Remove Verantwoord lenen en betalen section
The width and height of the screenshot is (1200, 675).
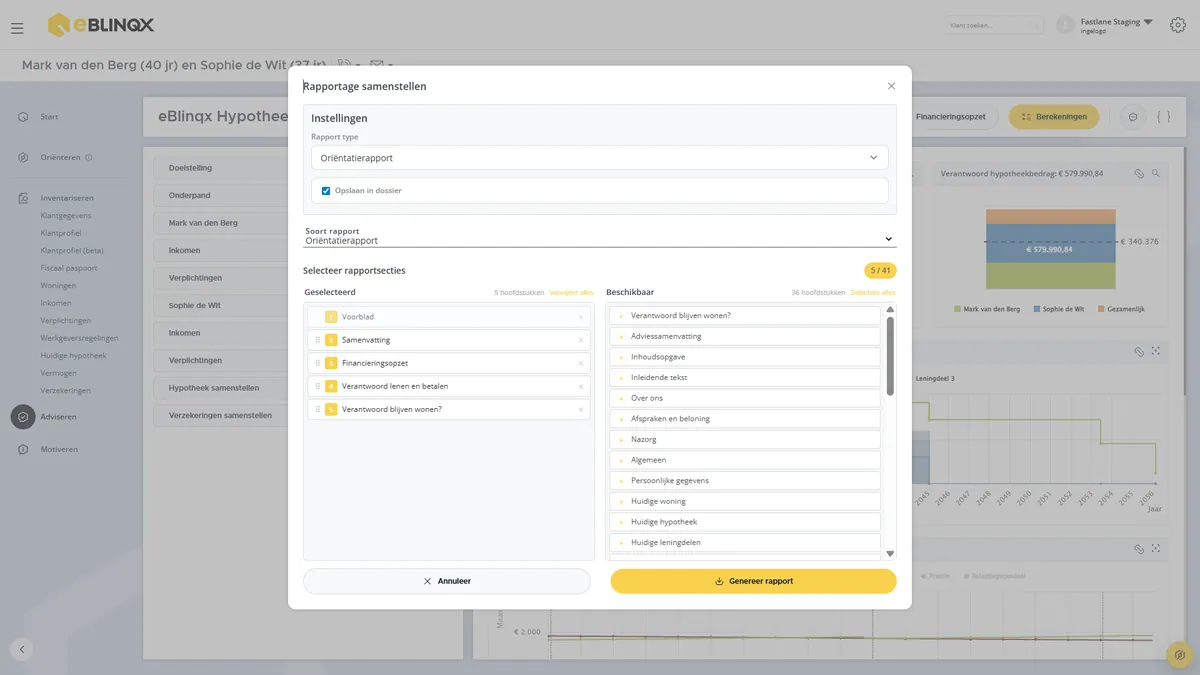coord(581,386)
